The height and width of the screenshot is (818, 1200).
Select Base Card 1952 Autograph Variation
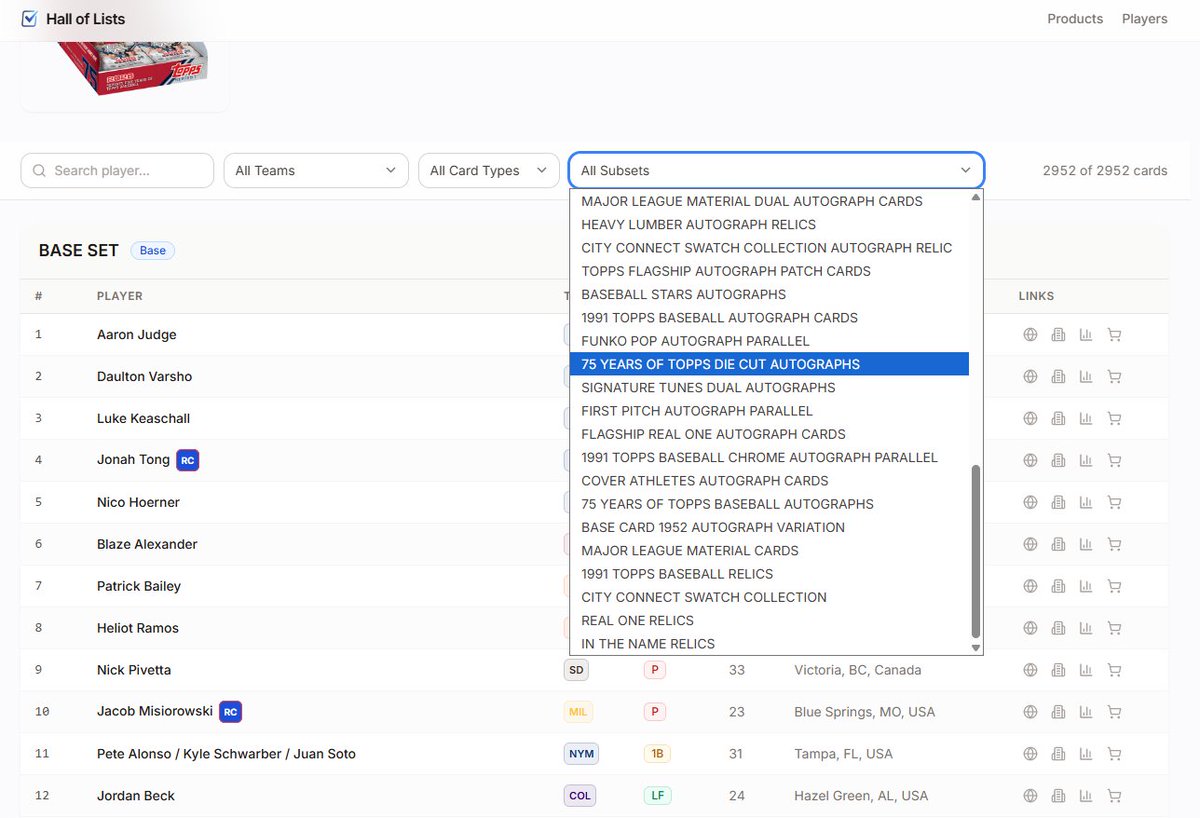pos(769,527)
